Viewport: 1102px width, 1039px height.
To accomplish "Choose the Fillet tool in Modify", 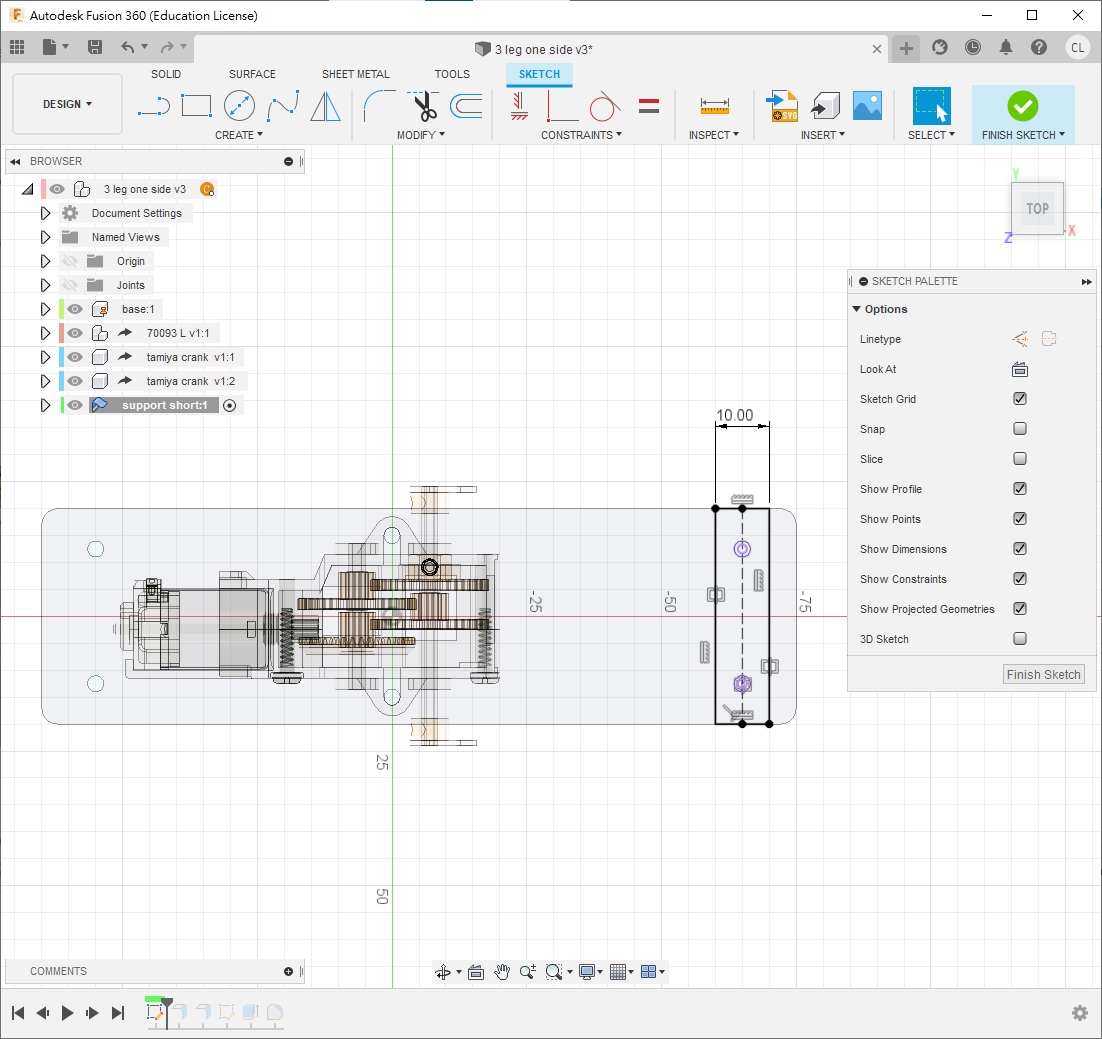I will coord(379,105).
